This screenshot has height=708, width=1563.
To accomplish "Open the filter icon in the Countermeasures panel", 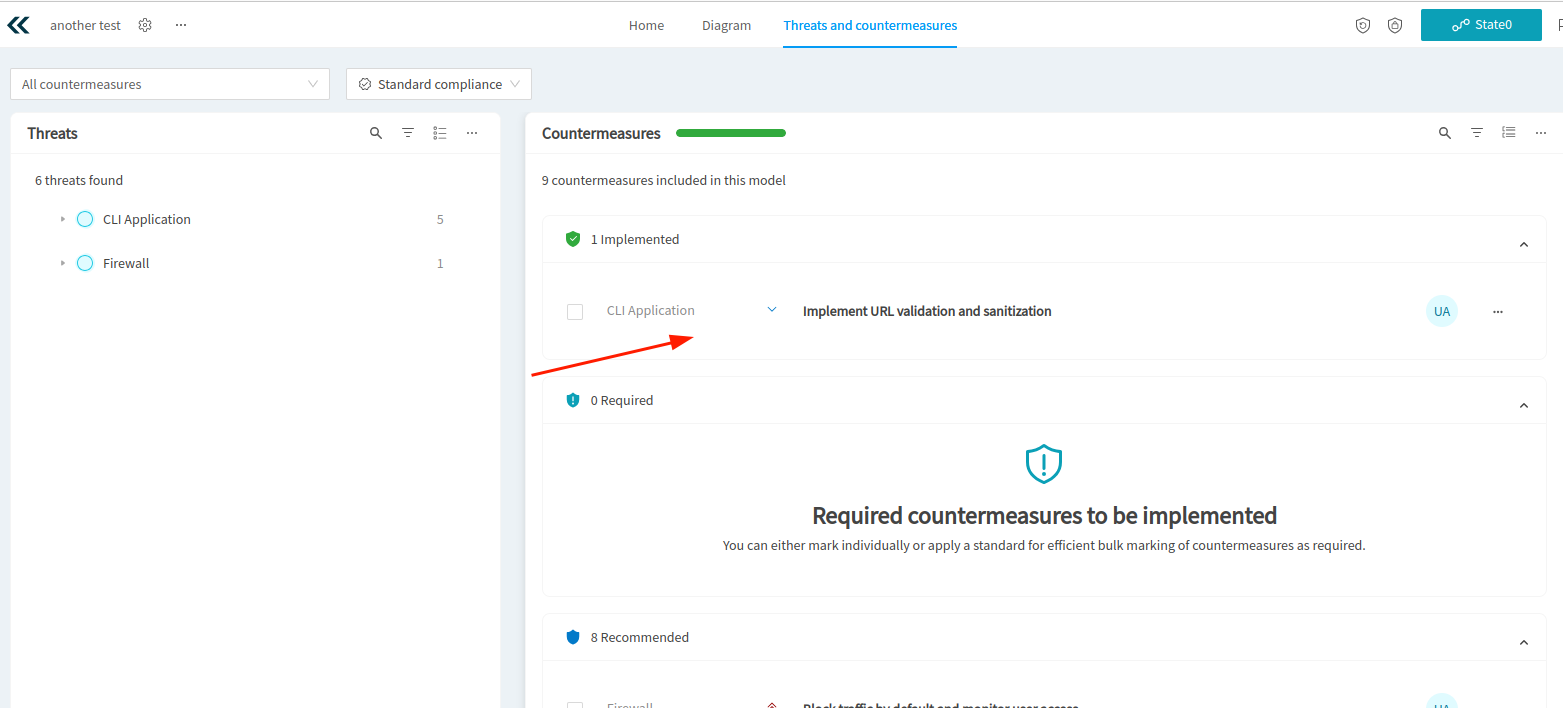I will point(1477,133).
